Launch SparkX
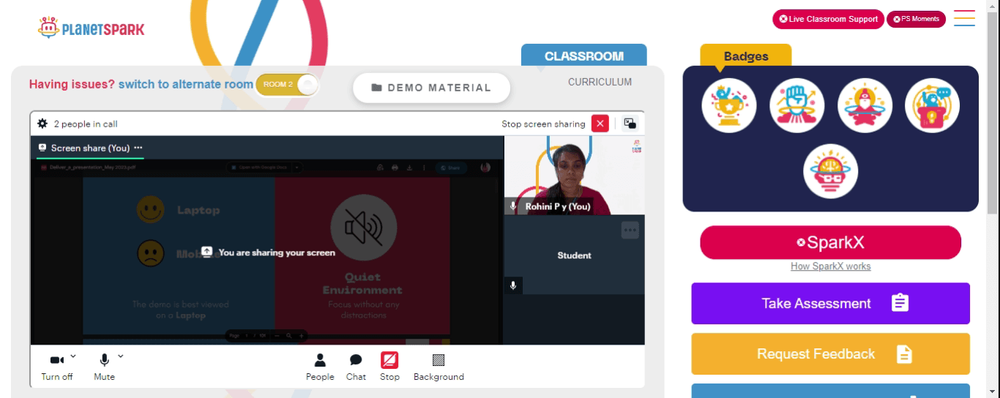This screenshot has height=398, width=1000. 830,242
